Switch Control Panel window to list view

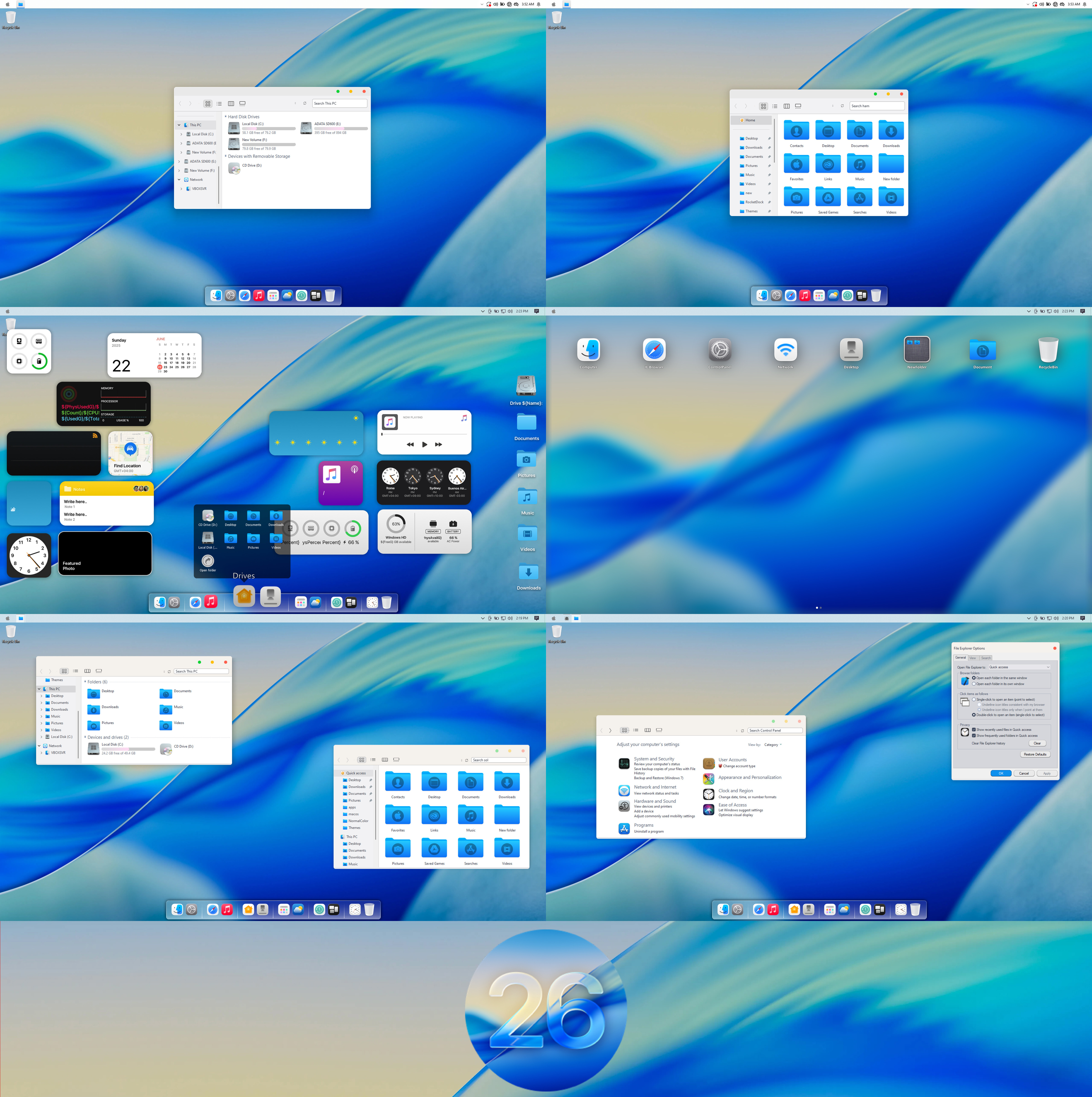(636, 730)
